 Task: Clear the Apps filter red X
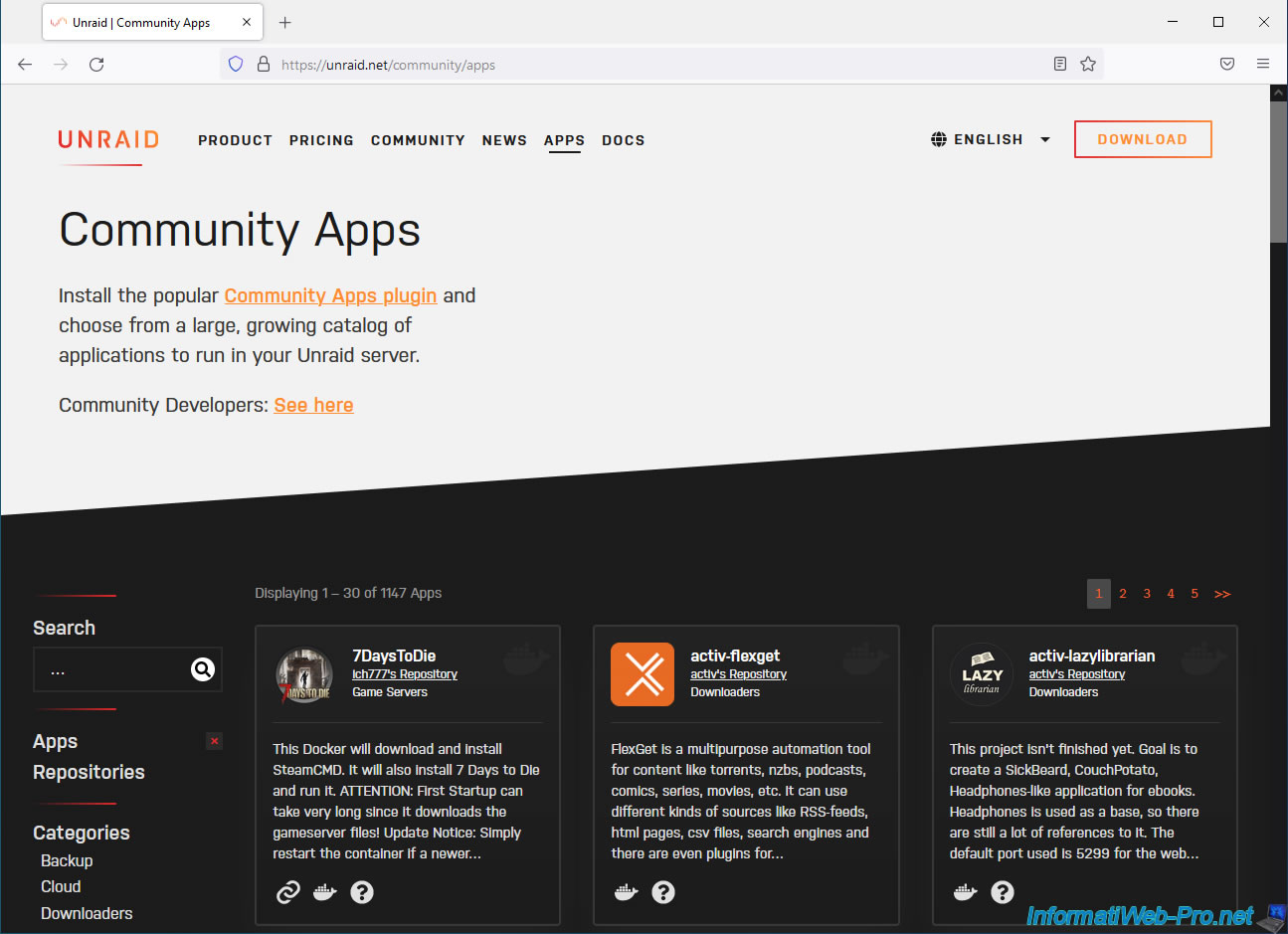[214, 741]
